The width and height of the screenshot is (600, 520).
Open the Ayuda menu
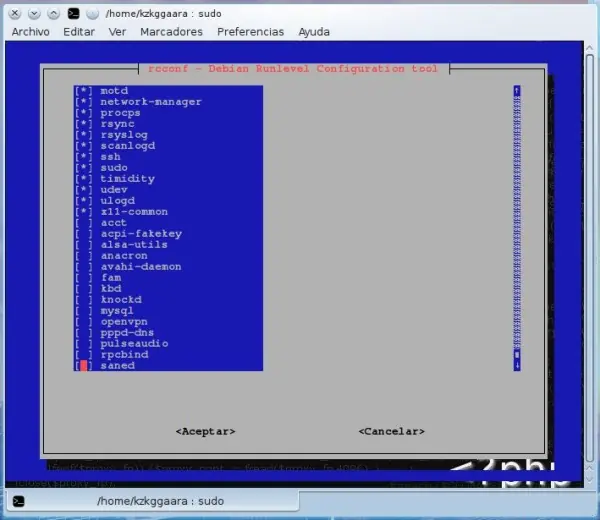314,32
